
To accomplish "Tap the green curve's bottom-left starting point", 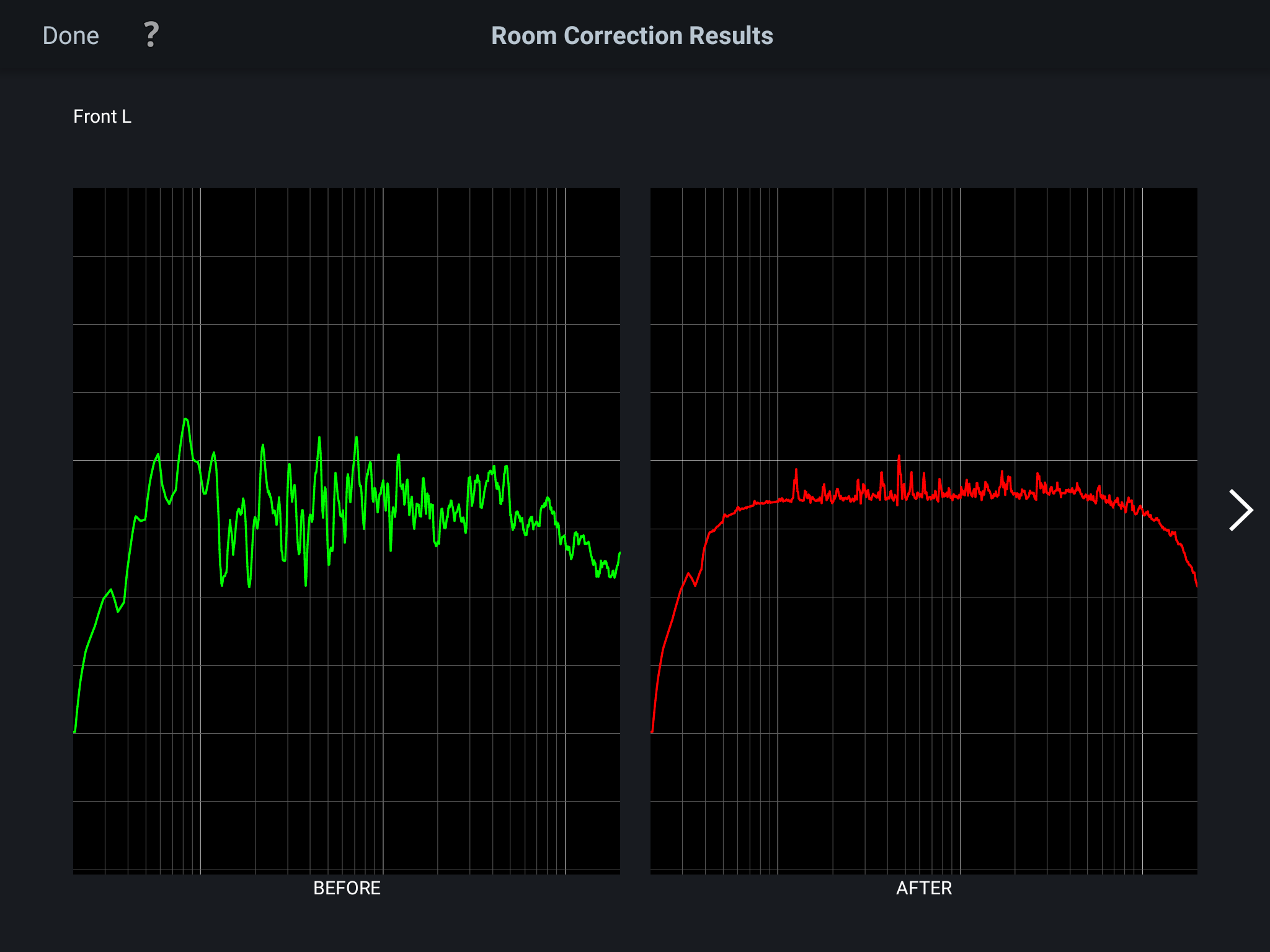I will (75, 731).
